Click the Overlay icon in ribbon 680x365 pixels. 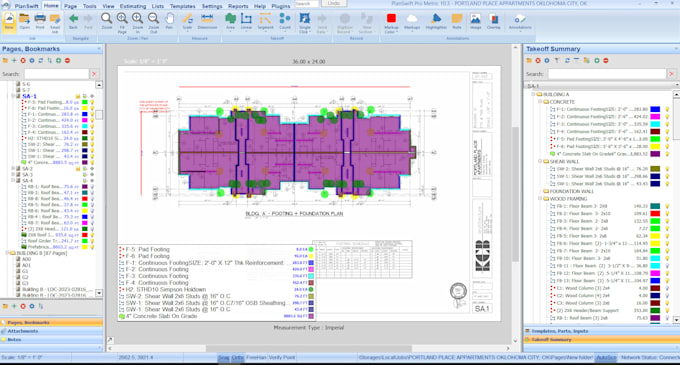[494, 21]
